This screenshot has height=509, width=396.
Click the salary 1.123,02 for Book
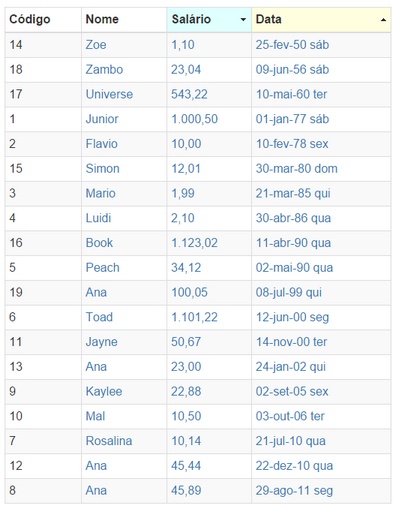pos(194,243)
